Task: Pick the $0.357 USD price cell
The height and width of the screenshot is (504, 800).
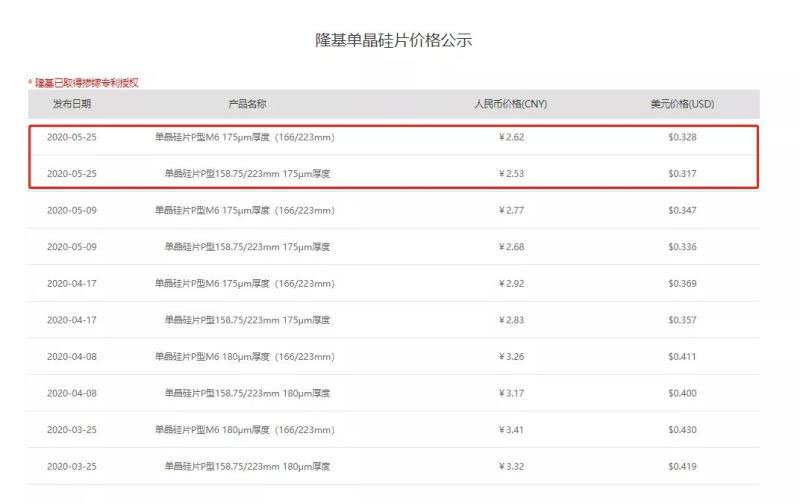Action: click(682, 320)
